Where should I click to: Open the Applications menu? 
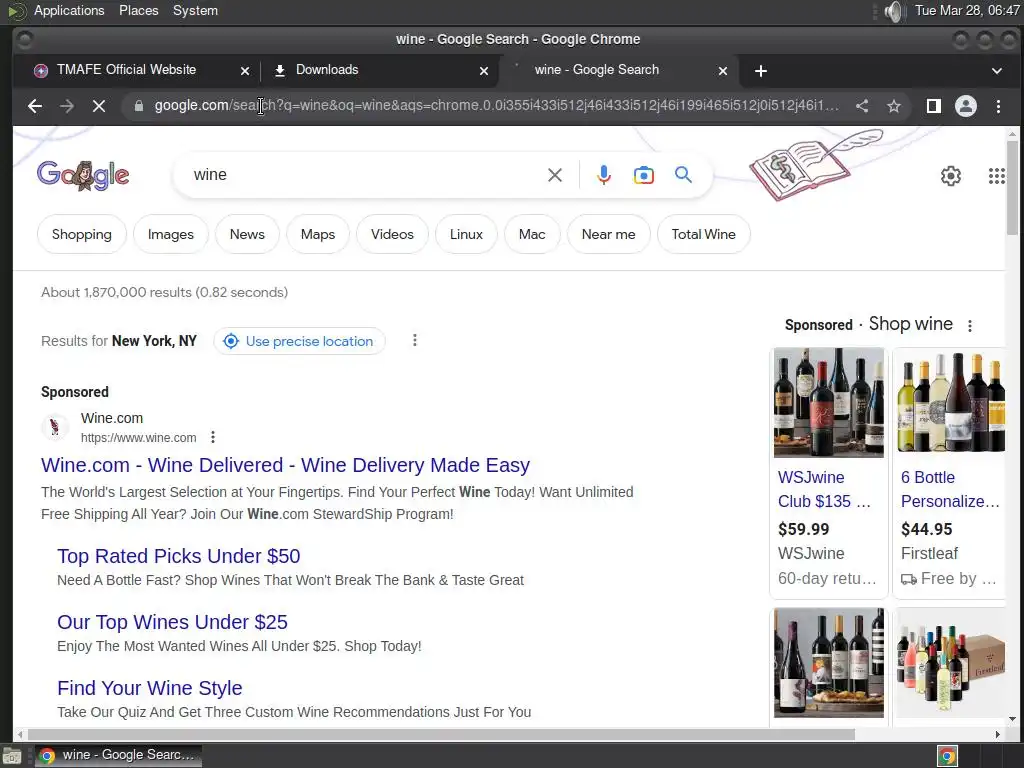[x=69, y=10]
